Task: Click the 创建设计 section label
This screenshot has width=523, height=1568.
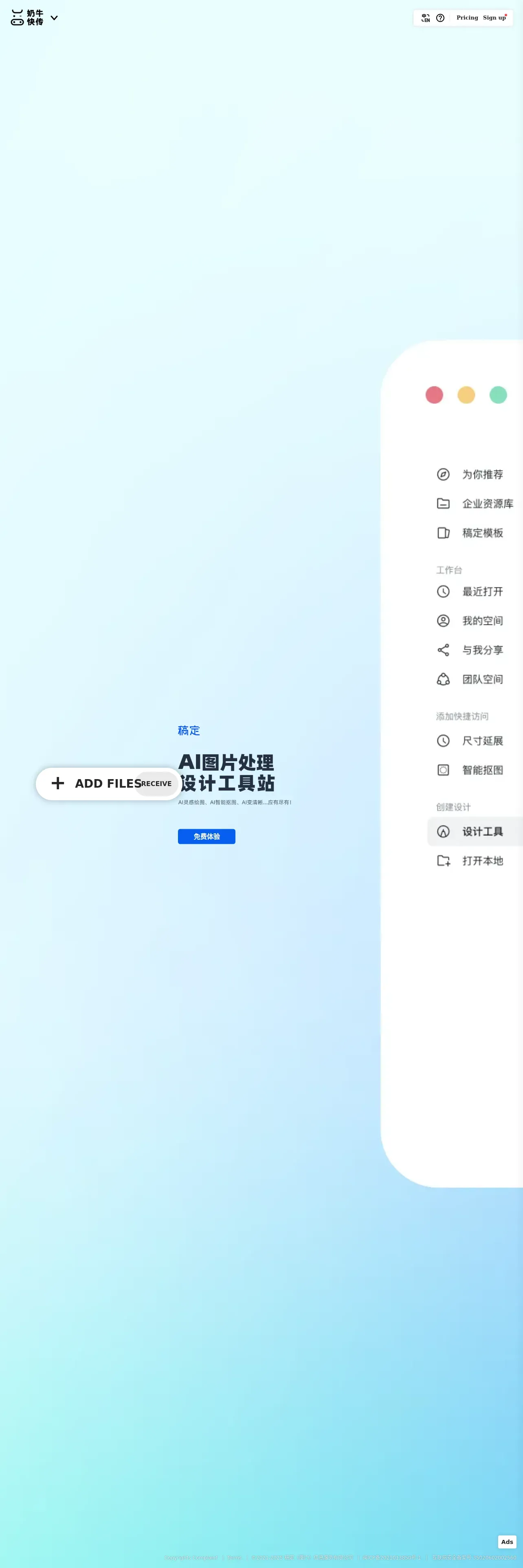Action: (453, 806)
